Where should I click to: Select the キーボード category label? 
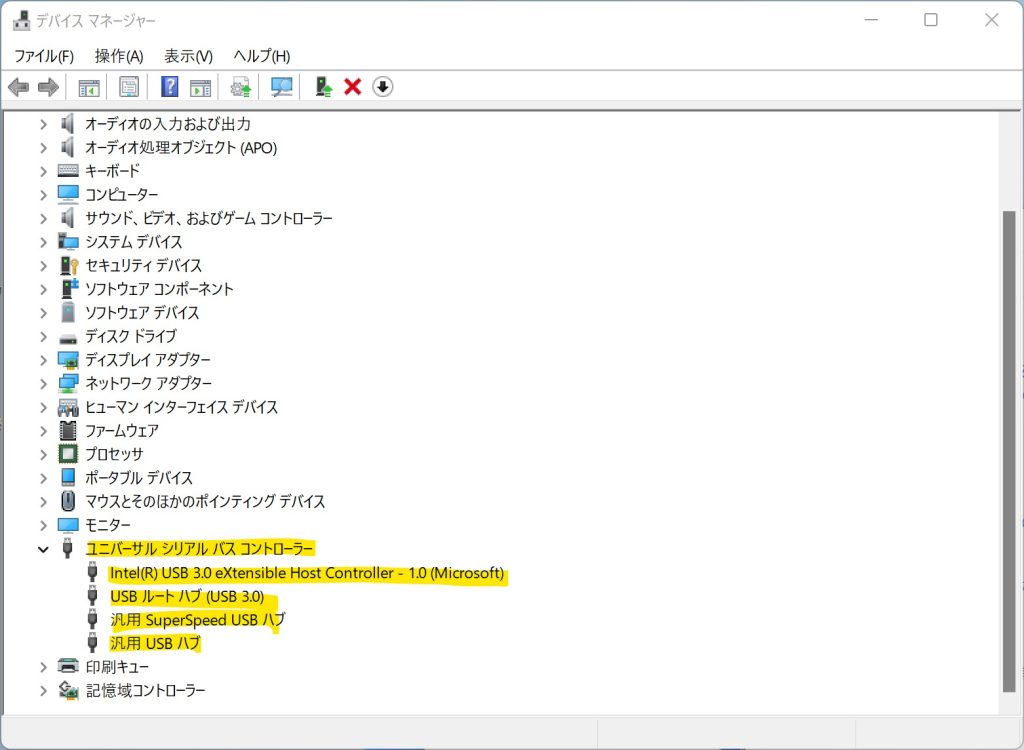pyautogui.click(x=112, y=171)
